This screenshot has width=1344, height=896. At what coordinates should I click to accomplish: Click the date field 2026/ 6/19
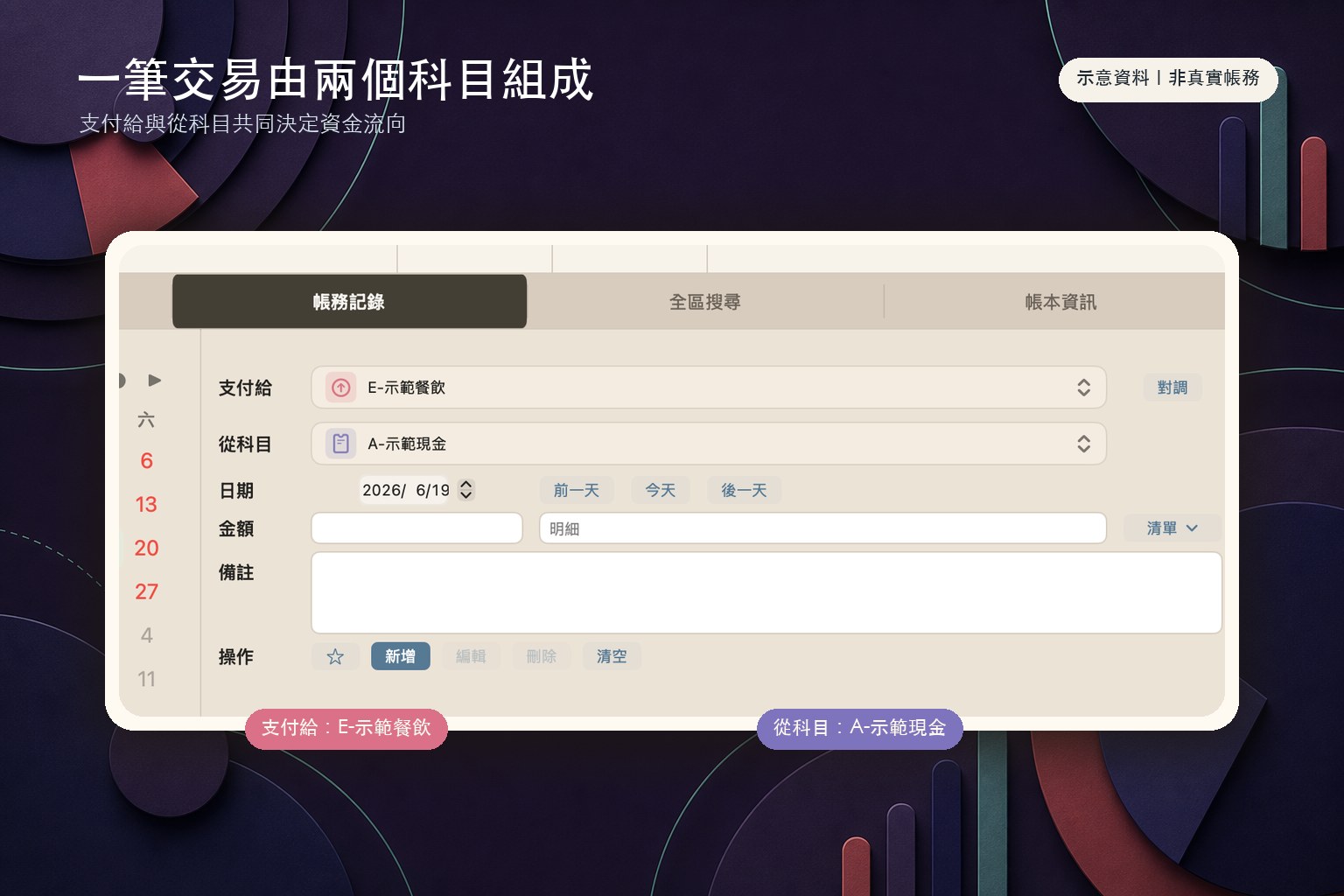(x=407, y=490)
